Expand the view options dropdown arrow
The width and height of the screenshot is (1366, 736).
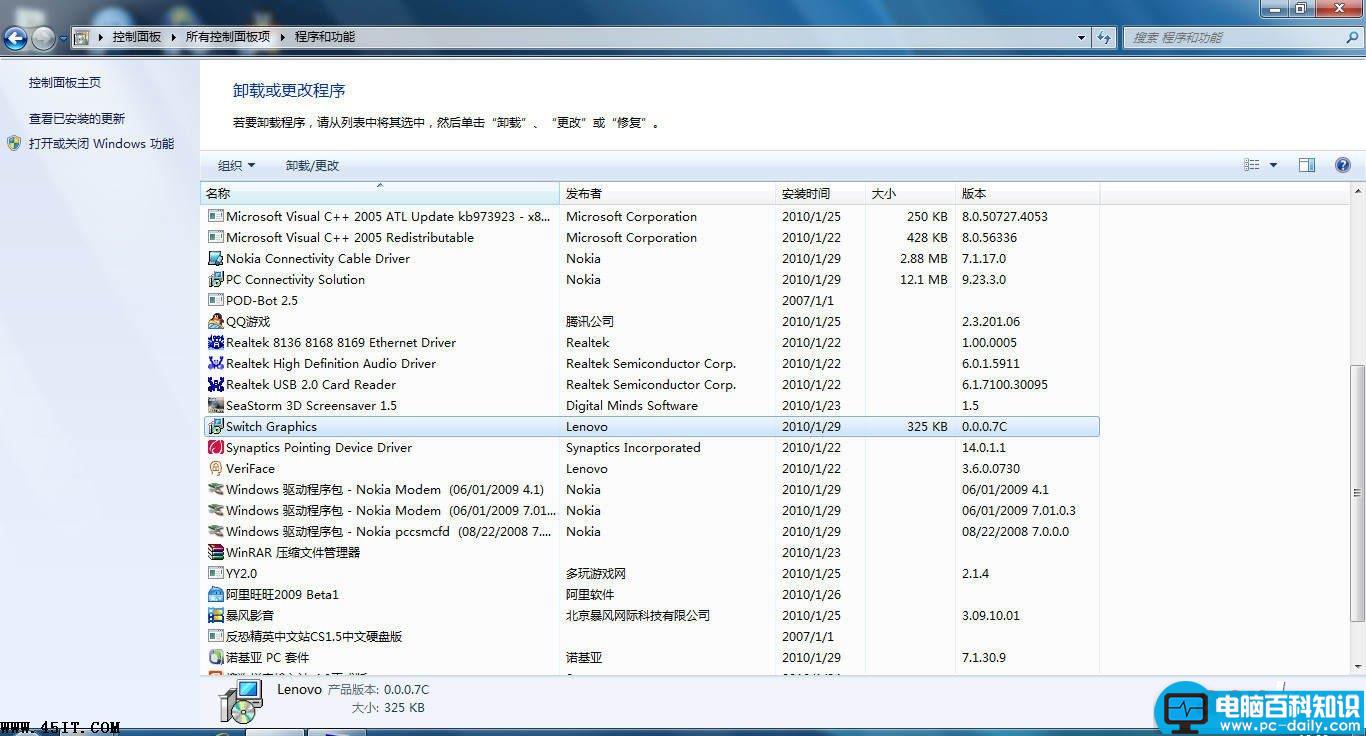coord(1273,165)
